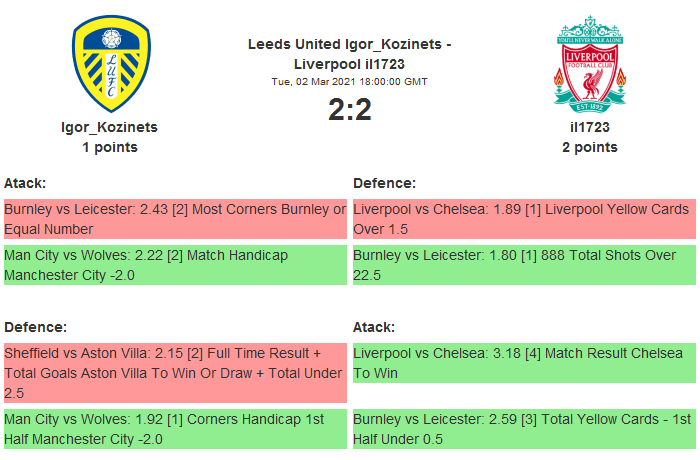Click Igor_Kozinets '1 points' label
The image size is (700, 460).
point(110,147)
